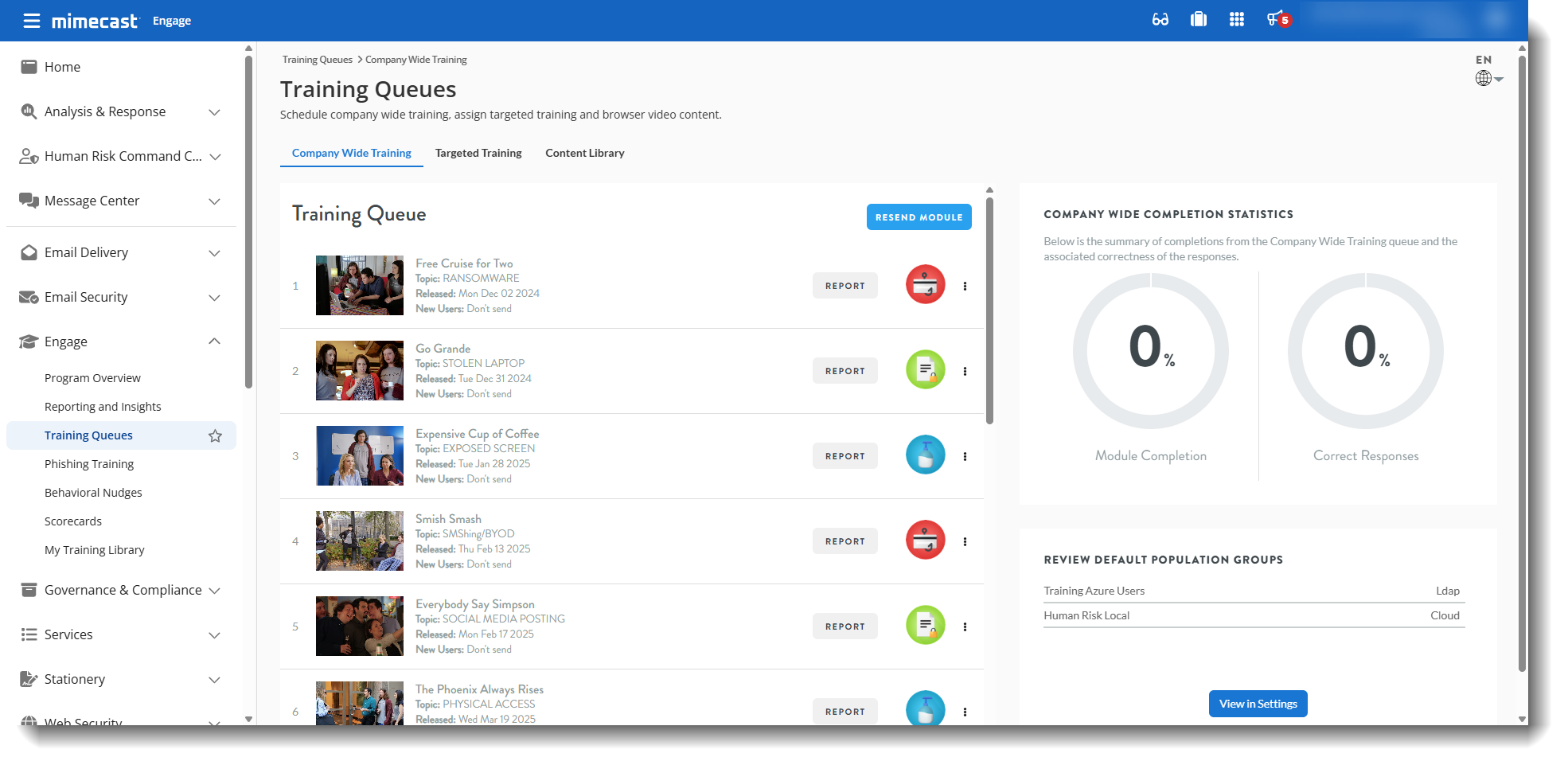This screenshot has height=765, width=1568.
Task: Open the EN language globe dropdown
Action: coord(1488,72)
